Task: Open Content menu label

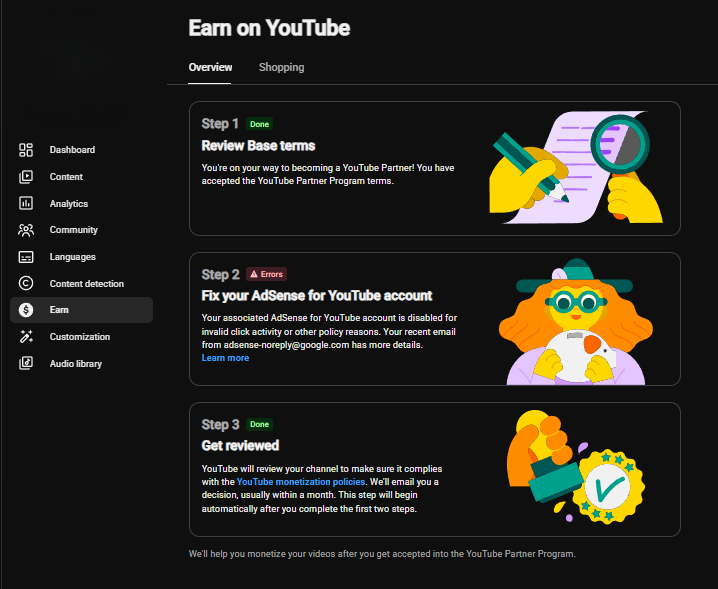Action: [66, 177]
